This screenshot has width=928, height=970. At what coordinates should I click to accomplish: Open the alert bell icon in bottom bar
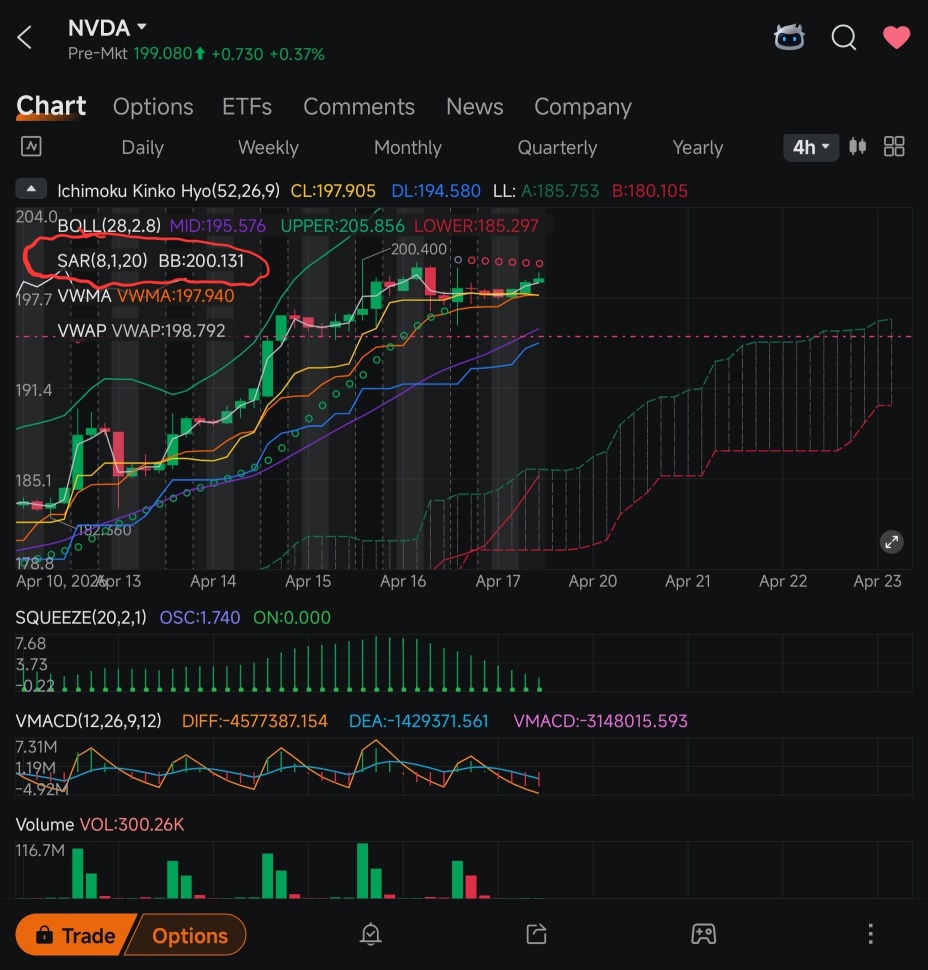pyautogui.click(x=371, y=934)
